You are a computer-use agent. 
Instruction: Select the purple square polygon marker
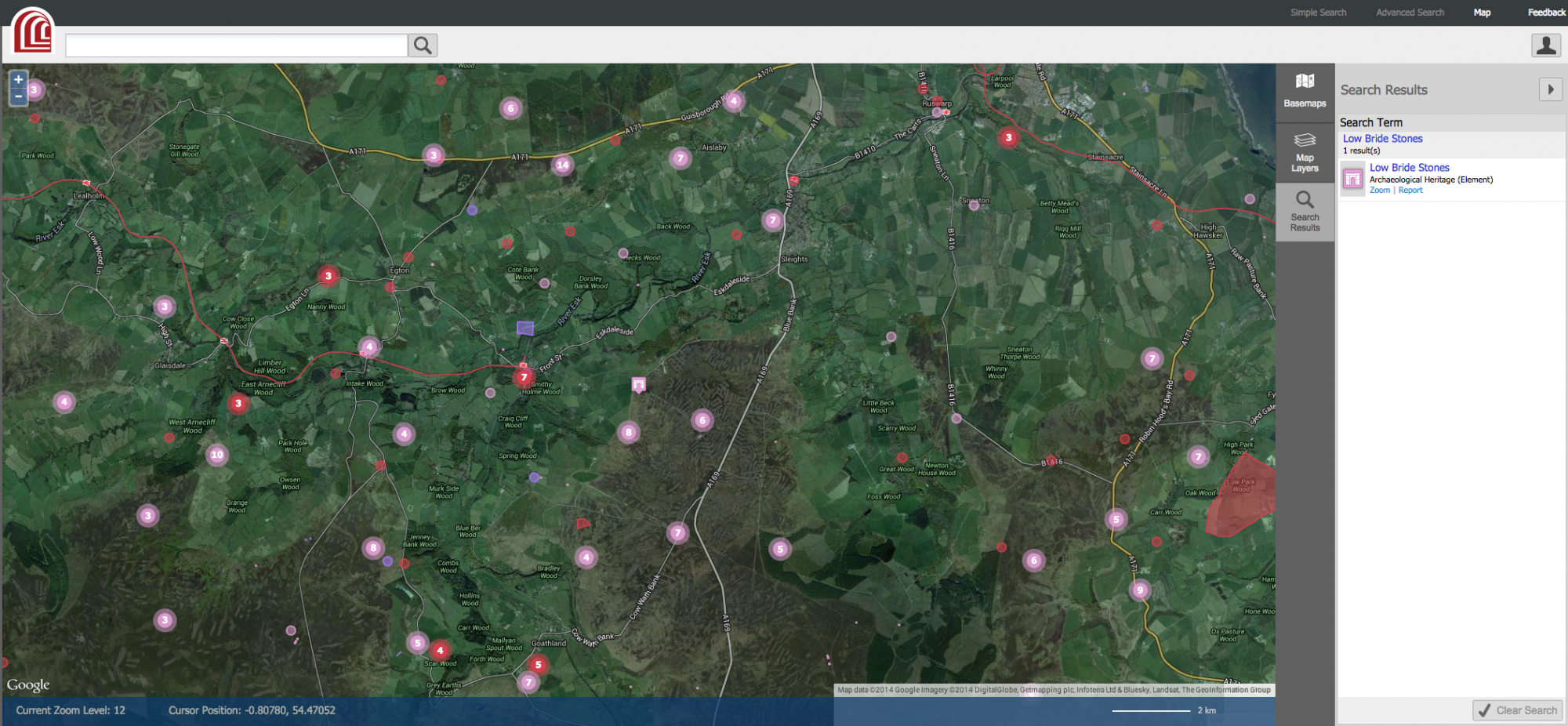(525, 328)
